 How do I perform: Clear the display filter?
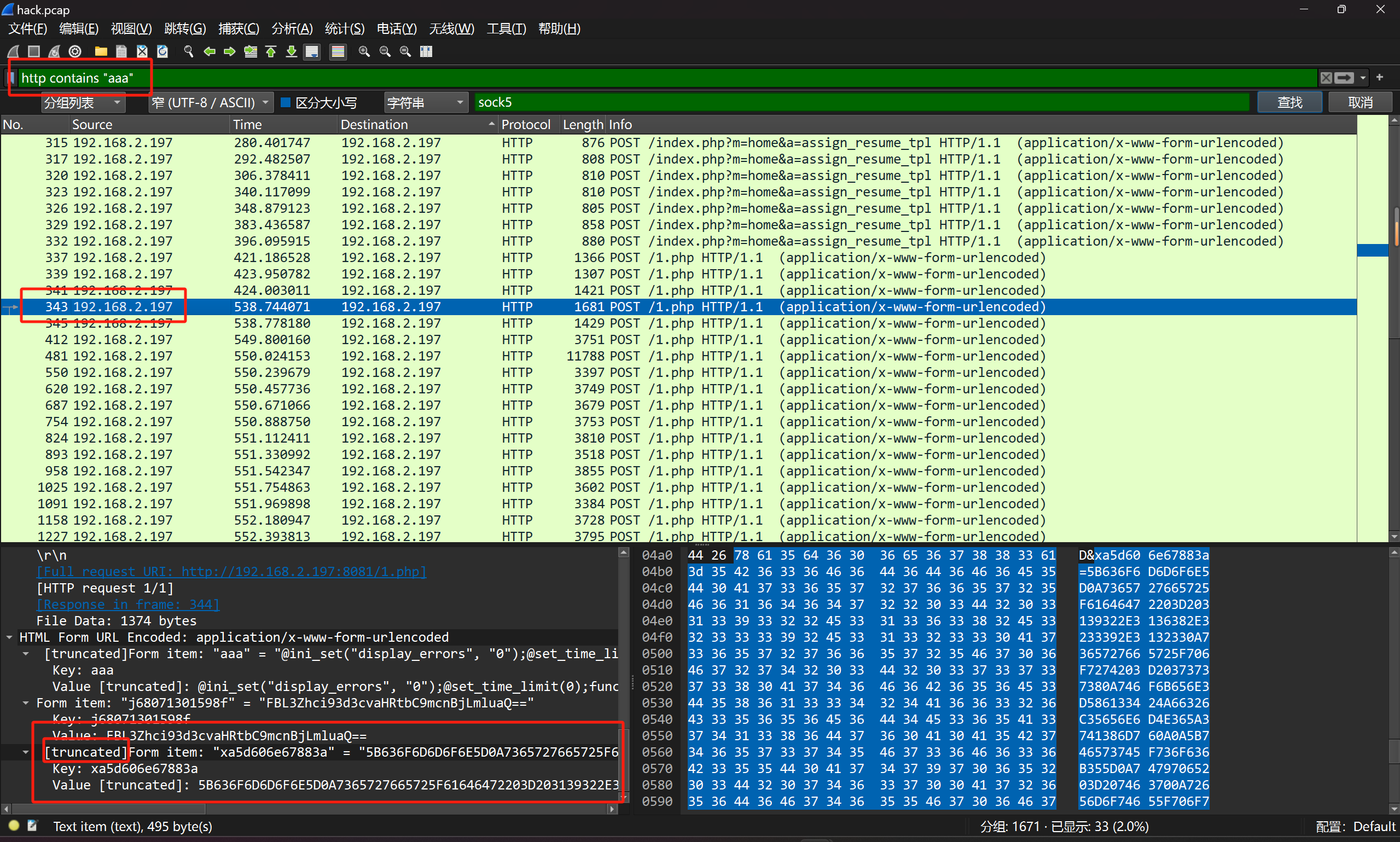point(1326,78)
